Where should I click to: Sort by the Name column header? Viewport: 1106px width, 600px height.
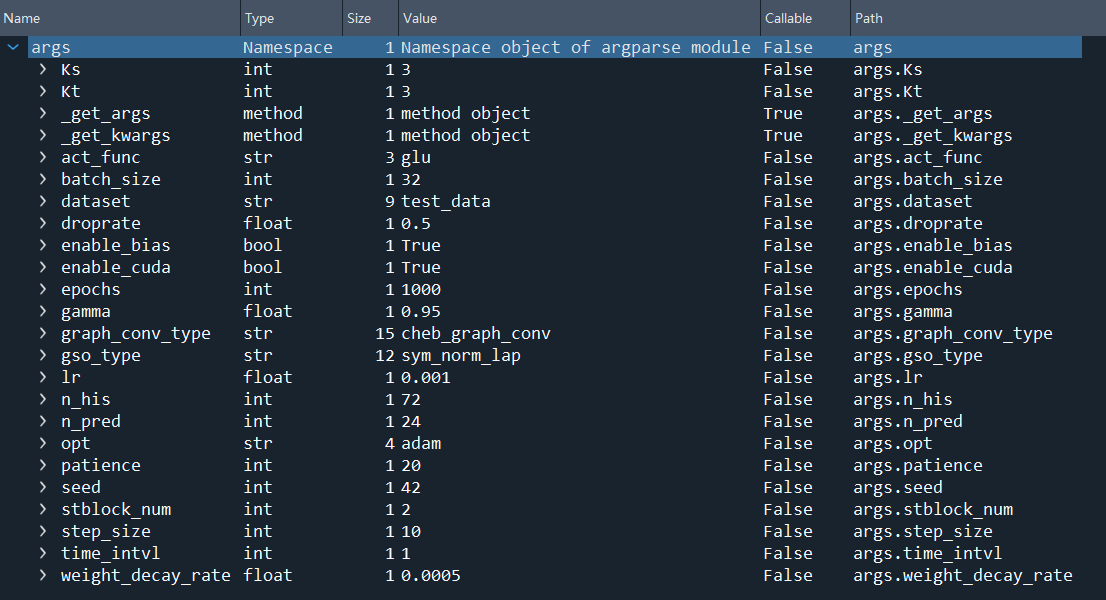click(x=22, y=18)
